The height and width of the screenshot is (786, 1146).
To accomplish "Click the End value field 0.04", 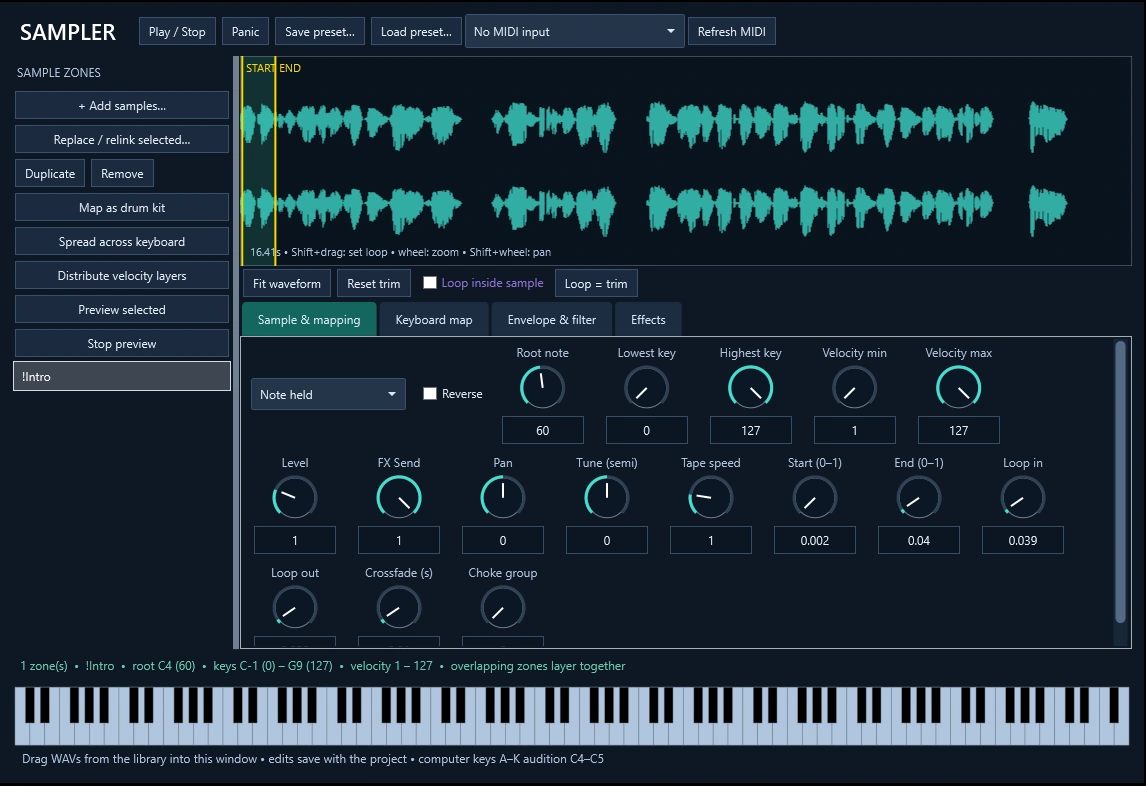I will 919,540.
